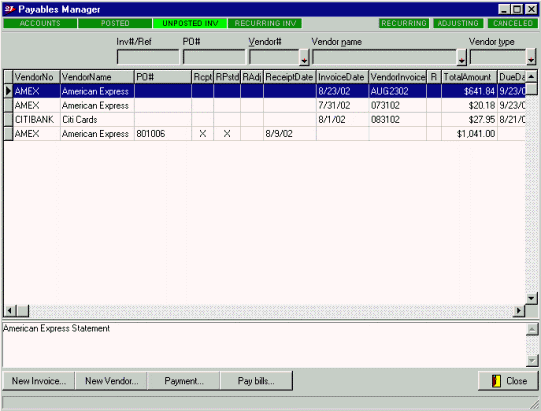Click the Pay bills... button
The width and height of the screenshot is (541, 411).
(x=256, y=381)
